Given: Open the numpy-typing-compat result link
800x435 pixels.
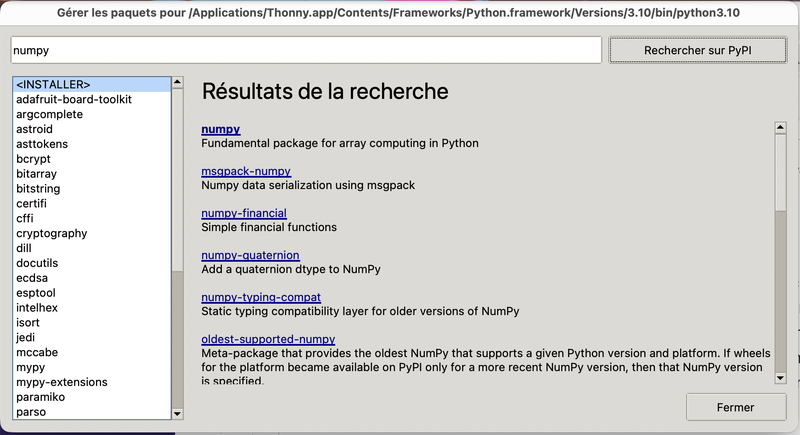Looking at the screenshot, I should pos(261,297).
